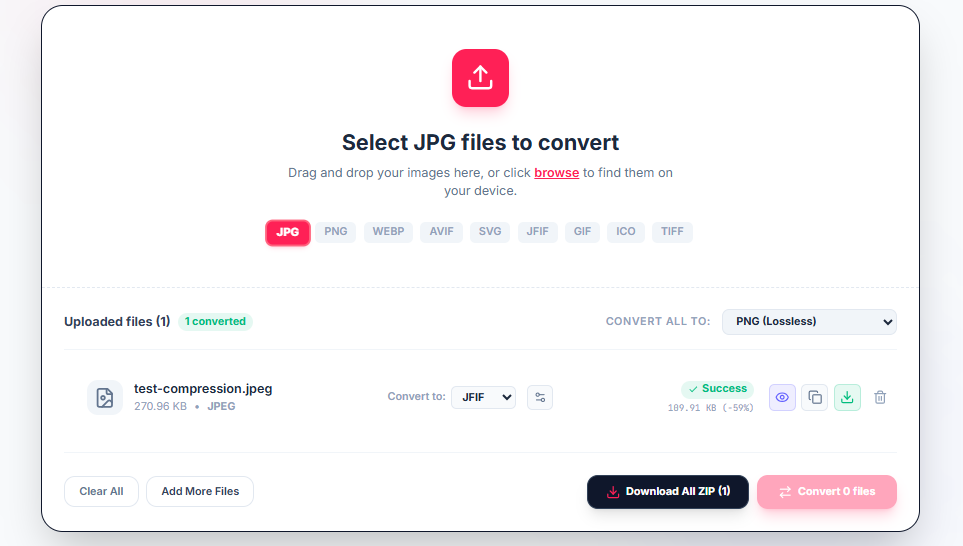Open conversion settings sliders icon

pyautogui.click(x=540, y=397)
